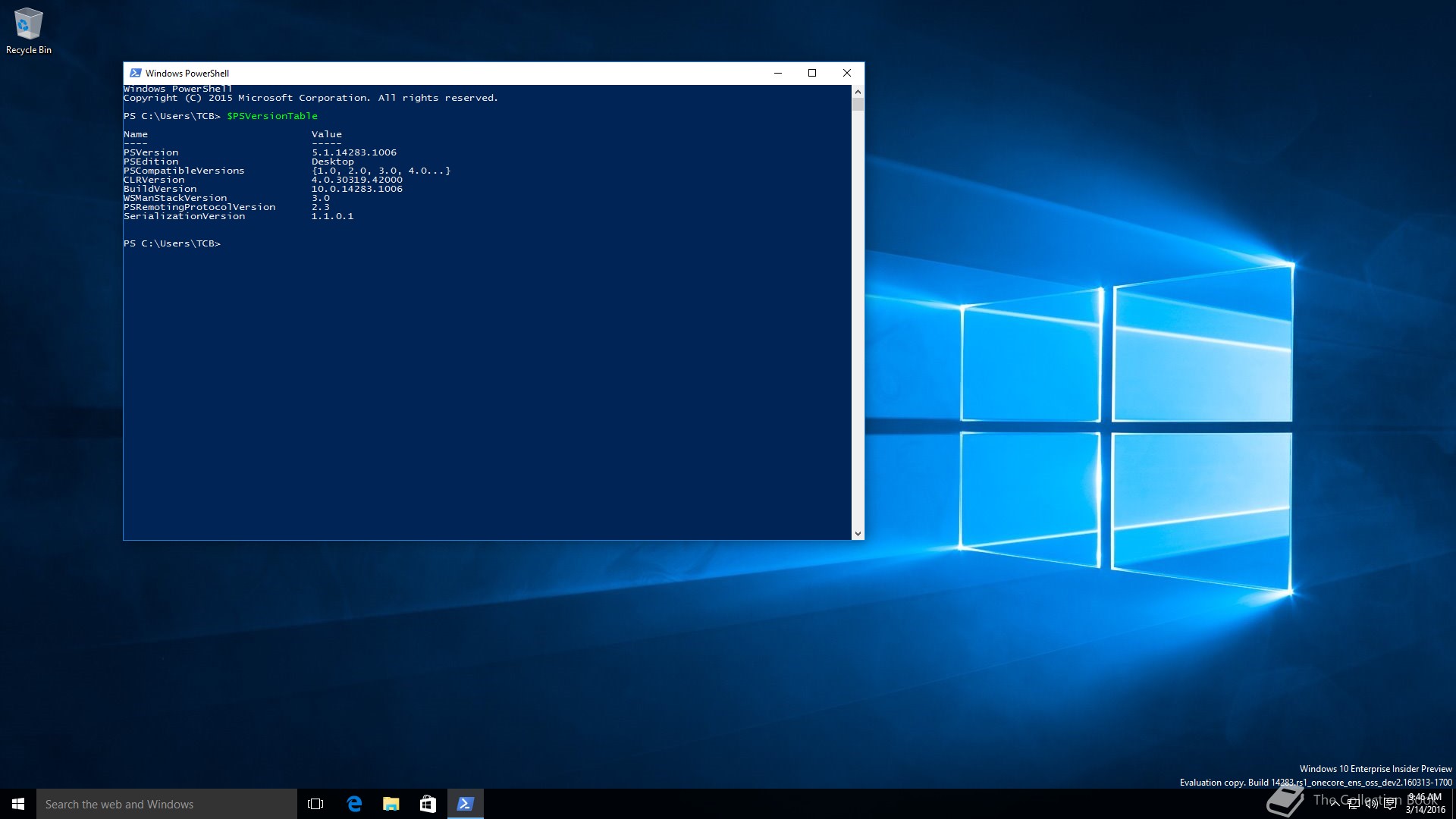Open the Windows Start button

18,804
